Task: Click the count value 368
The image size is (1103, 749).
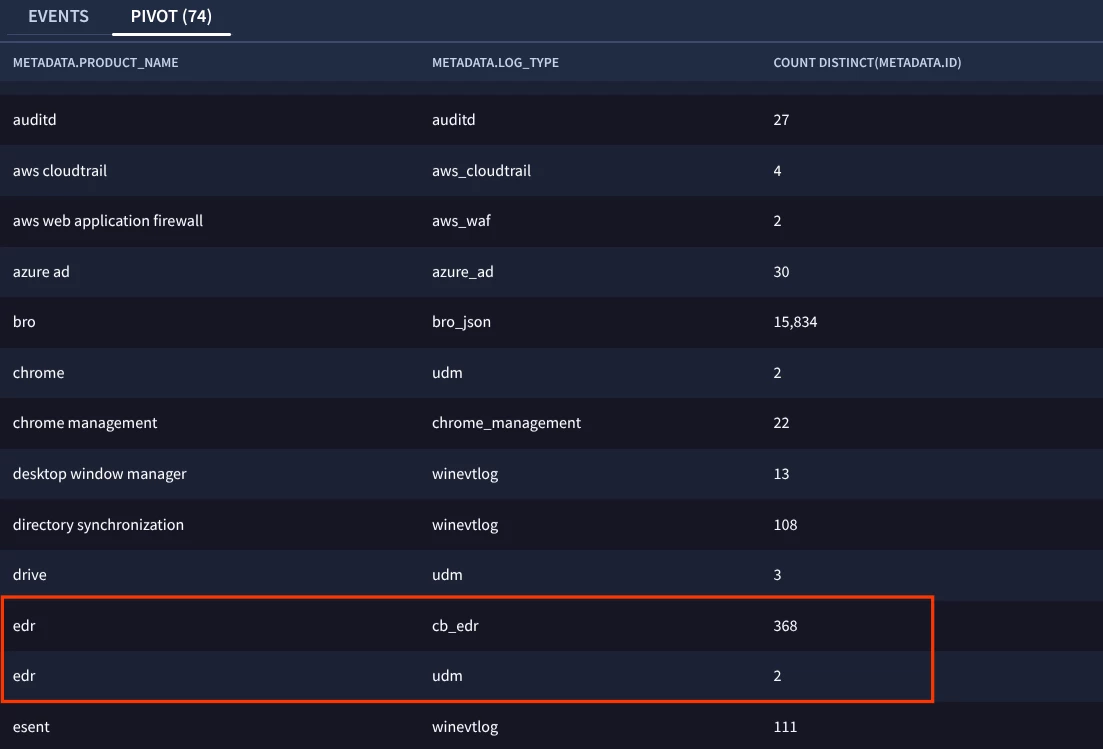Action: click(x=785, y=625)
